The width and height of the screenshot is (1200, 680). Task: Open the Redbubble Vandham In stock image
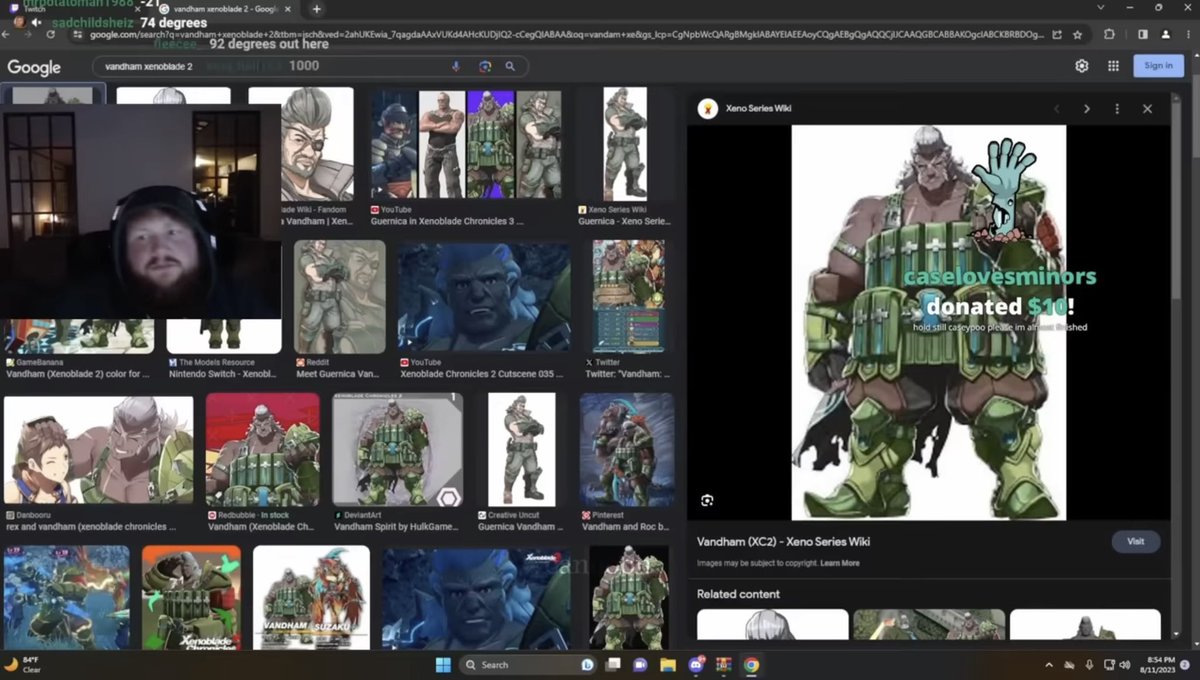click(263, 449)
